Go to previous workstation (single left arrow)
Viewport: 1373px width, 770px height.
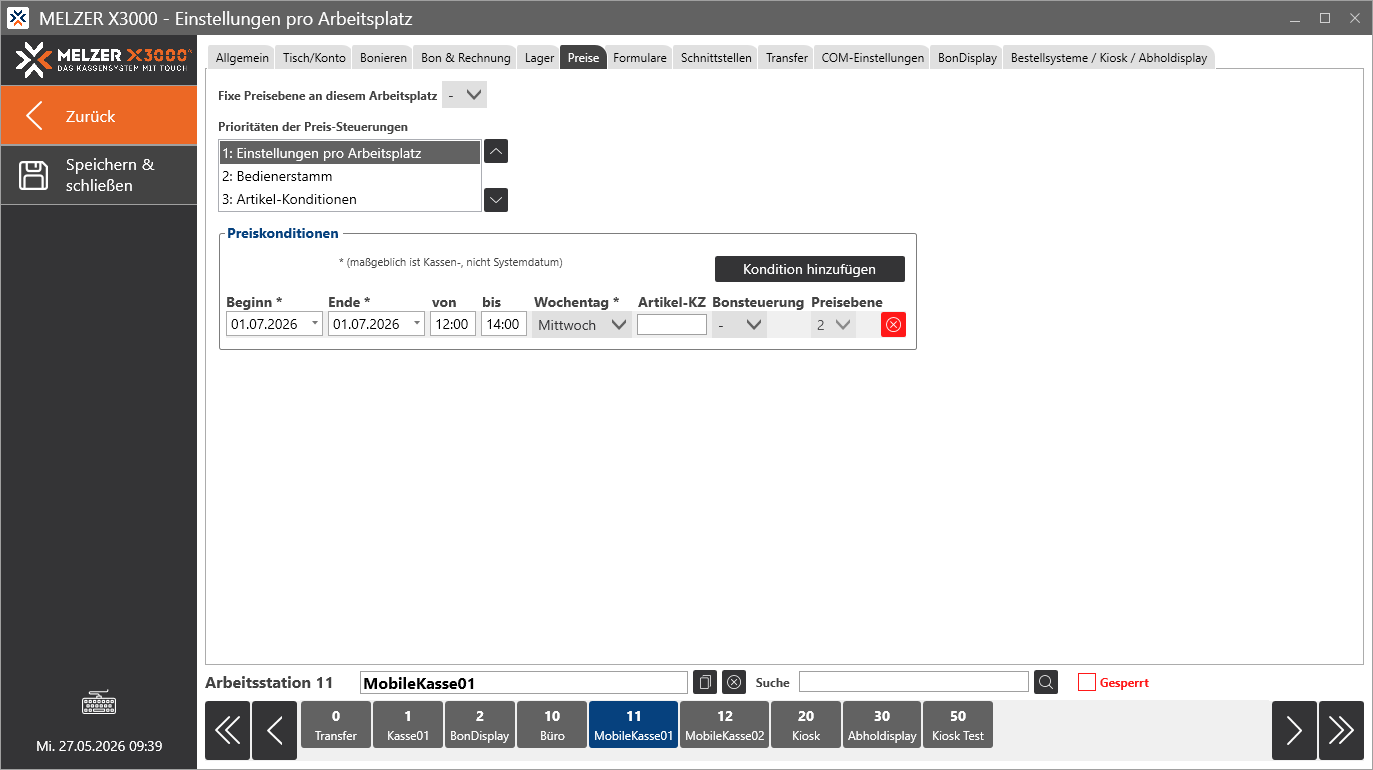pyautogui.click(x=274, y=730)
